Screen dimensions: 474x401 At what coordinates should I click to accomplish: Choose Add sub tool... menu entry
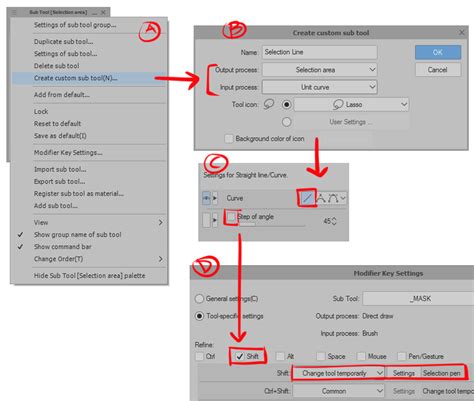pos(89,206)
